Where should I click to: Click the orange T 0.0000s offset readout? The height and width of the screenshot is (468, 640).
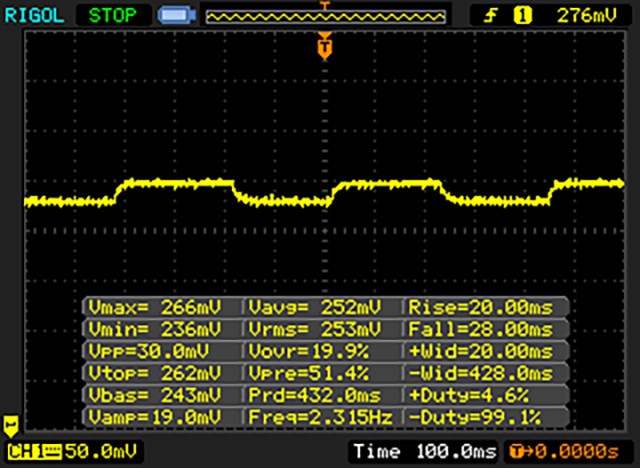[x=564, y=452]
